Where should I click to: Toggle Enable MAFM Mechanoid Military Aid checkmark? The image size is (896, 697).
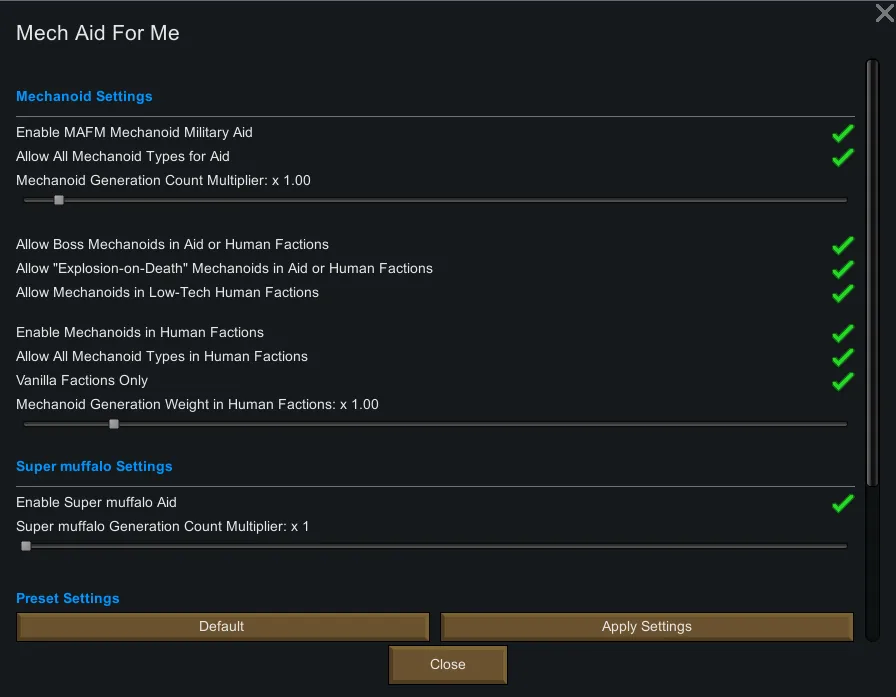coord(843,133)
